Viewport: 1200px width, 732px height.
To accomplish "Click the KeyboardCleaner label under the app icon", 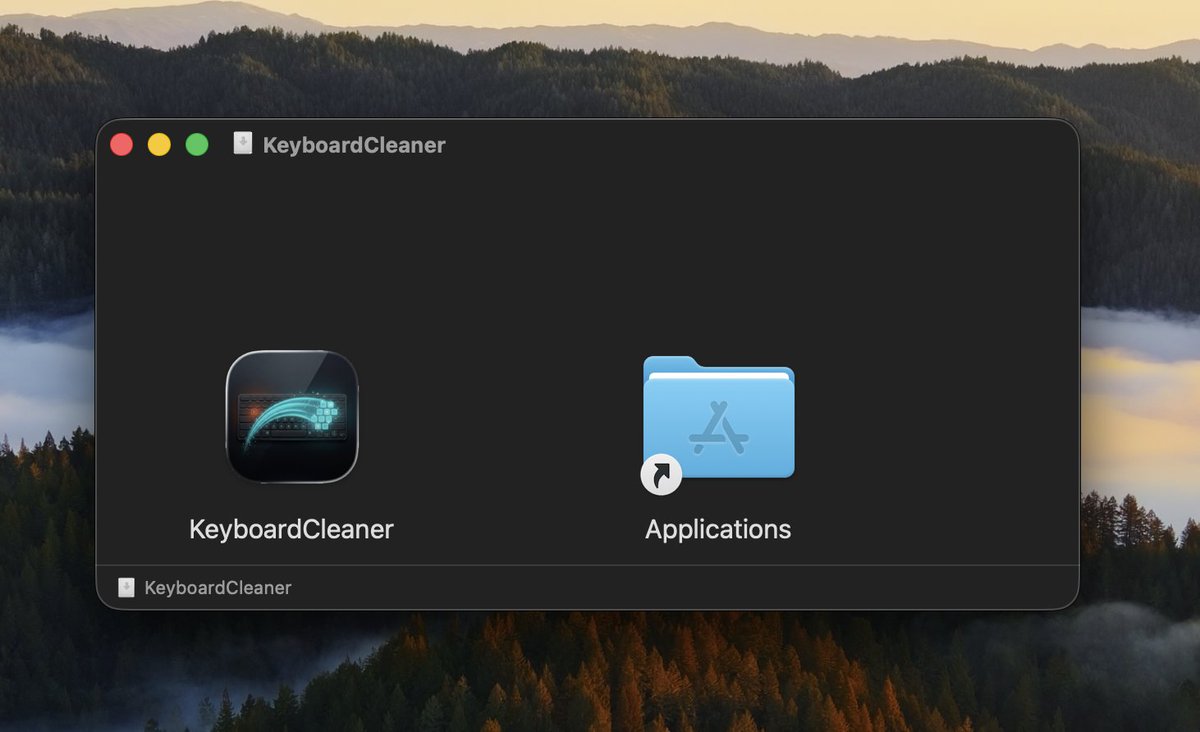I will pos(291,529).
